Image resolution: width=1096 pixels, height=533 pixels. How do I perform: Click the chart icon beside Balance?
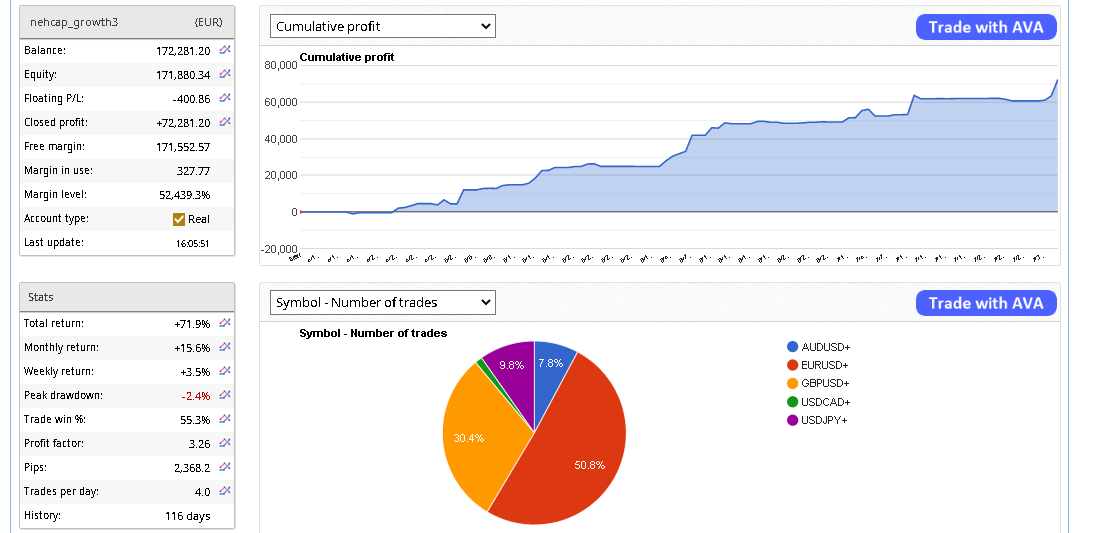(x=225, y=50)
